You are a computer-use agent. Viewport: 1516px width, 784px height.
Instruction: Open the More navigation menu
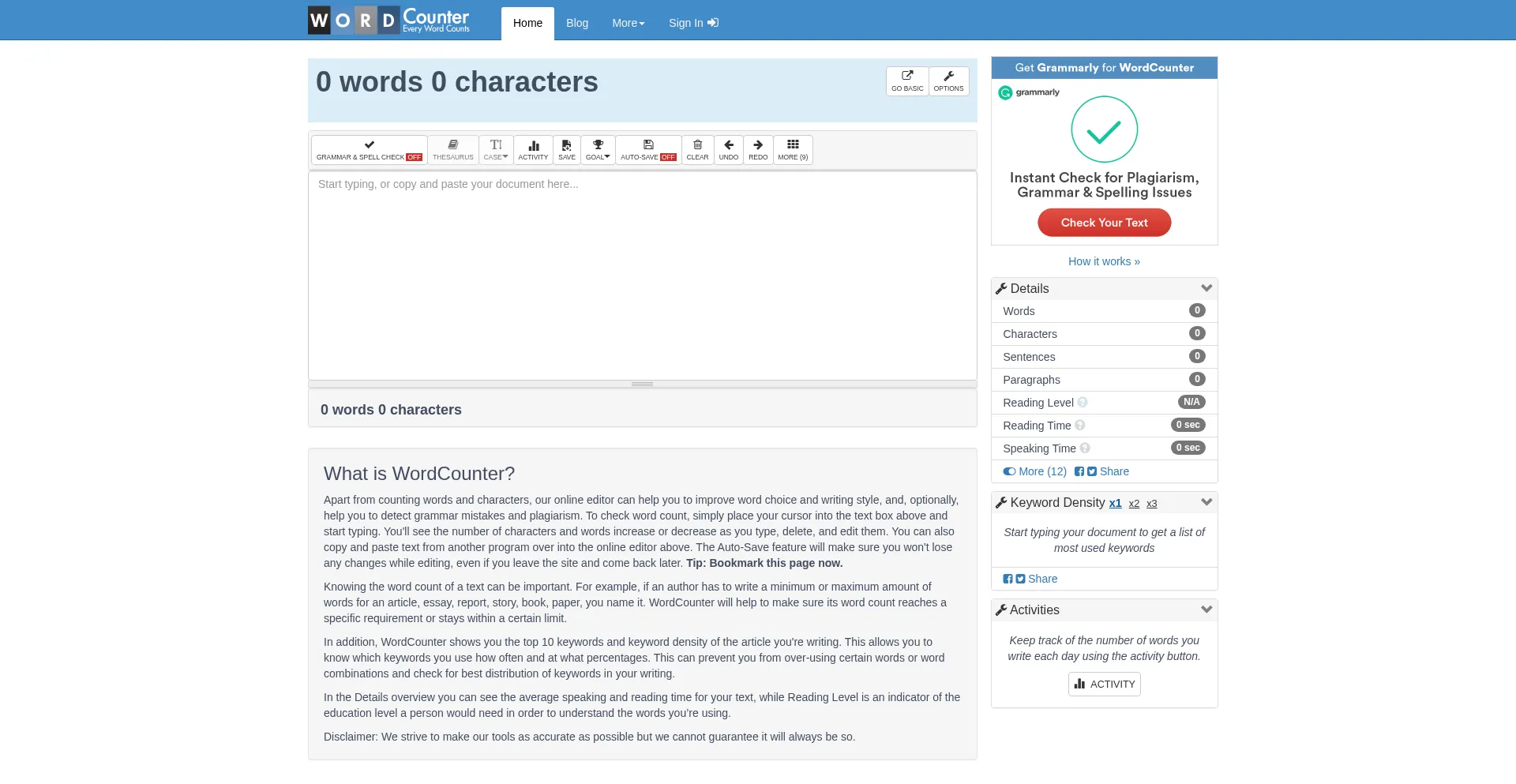628,23
